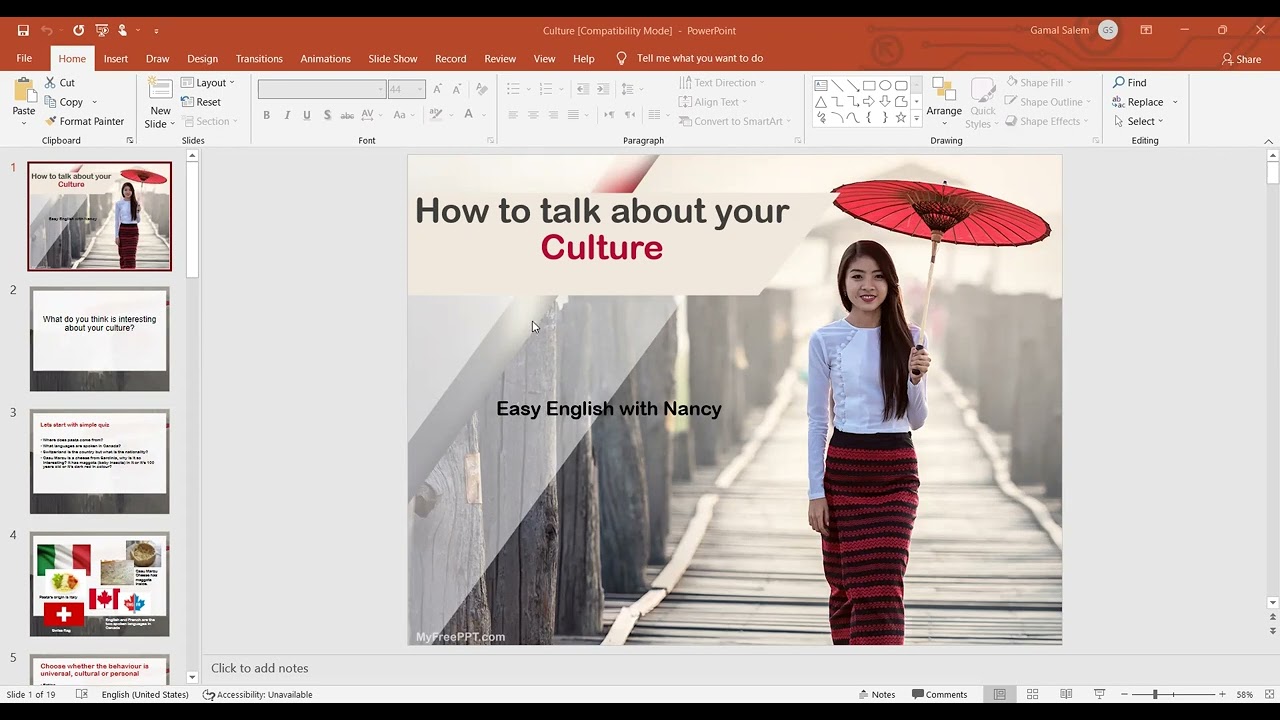Open Ribbon Display Options in title bar

pyautogui.click(x=1146, y=30)
